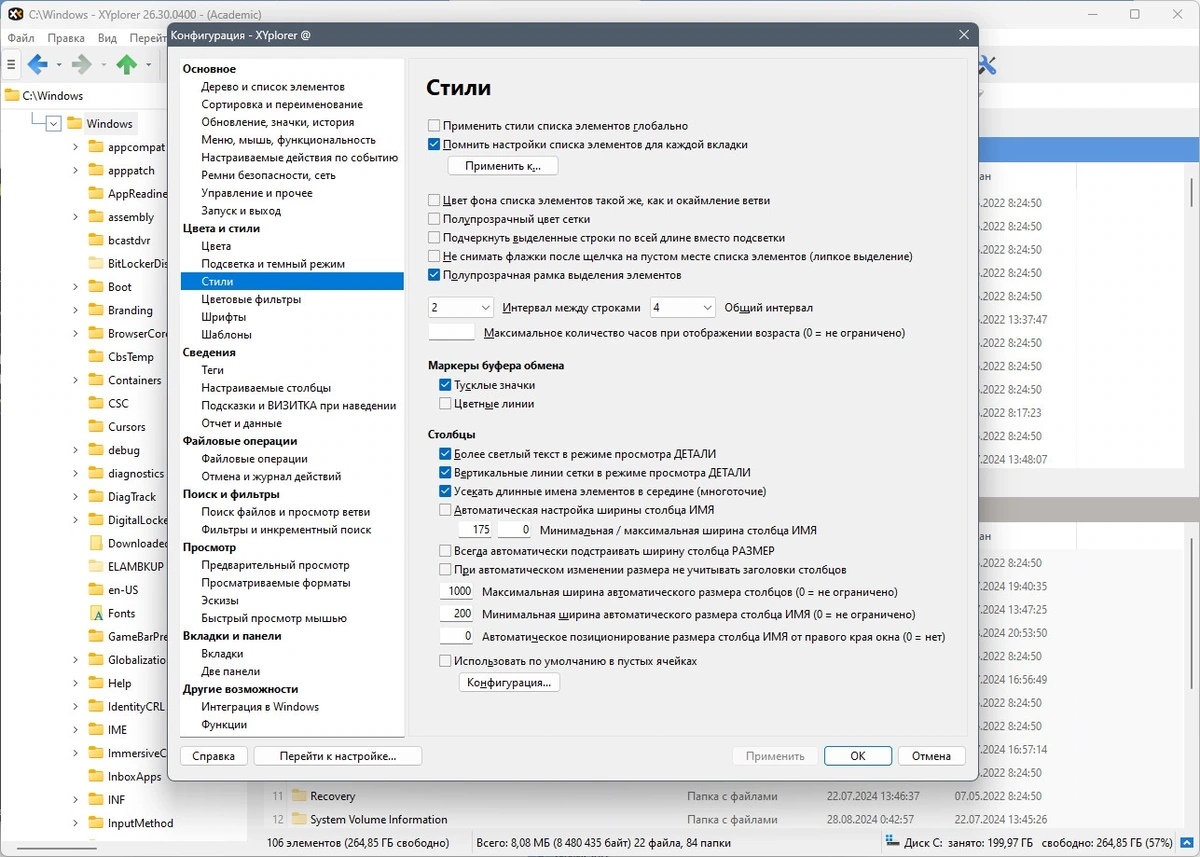Image resolution: width=1200 pixels, height=857 pixels.
Task: Click the 'Отмена' button
Action: (x=931, y=756)
